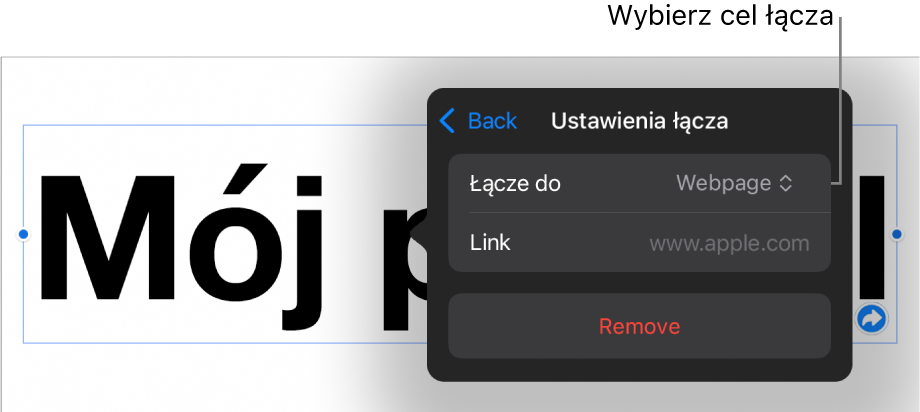Click the "Wybierz cel łącza" callout label
920x412 pixels.
[x=720, y=16]
